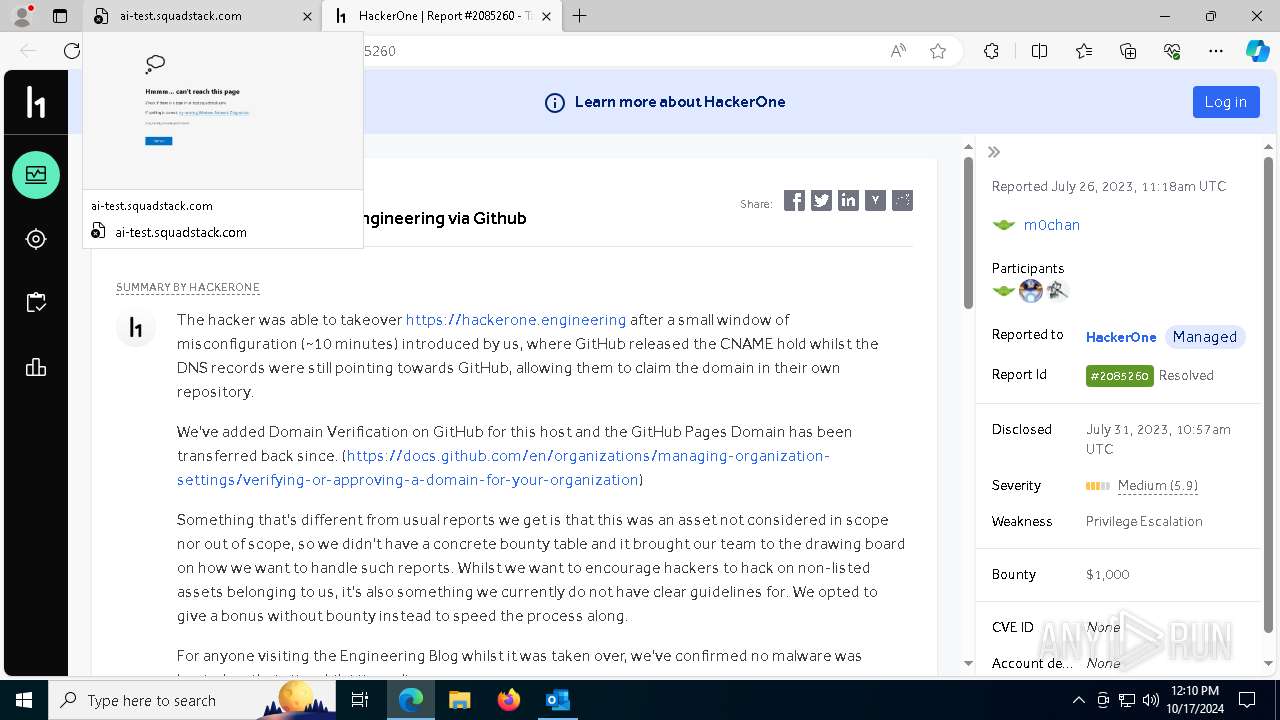Open Browser essentials heart icon
1280x720 pixels.
point(1172,51)
